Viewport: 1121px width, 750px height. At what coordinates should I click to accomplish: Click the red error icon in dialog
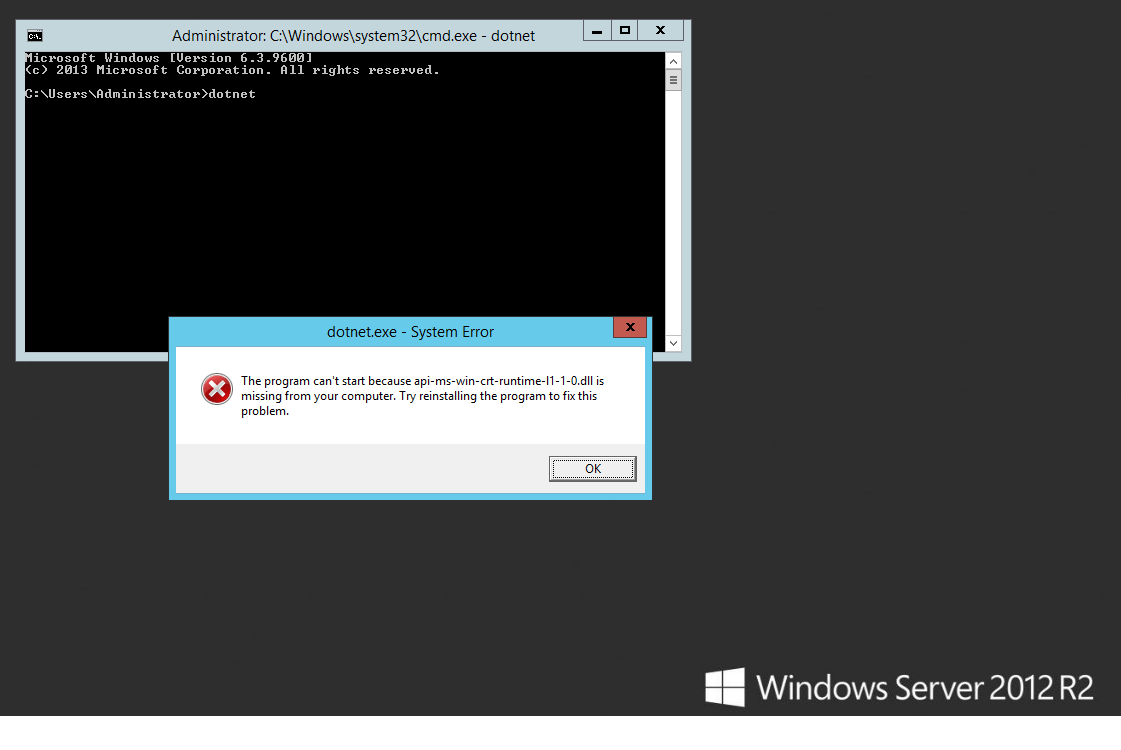[217, 389]
